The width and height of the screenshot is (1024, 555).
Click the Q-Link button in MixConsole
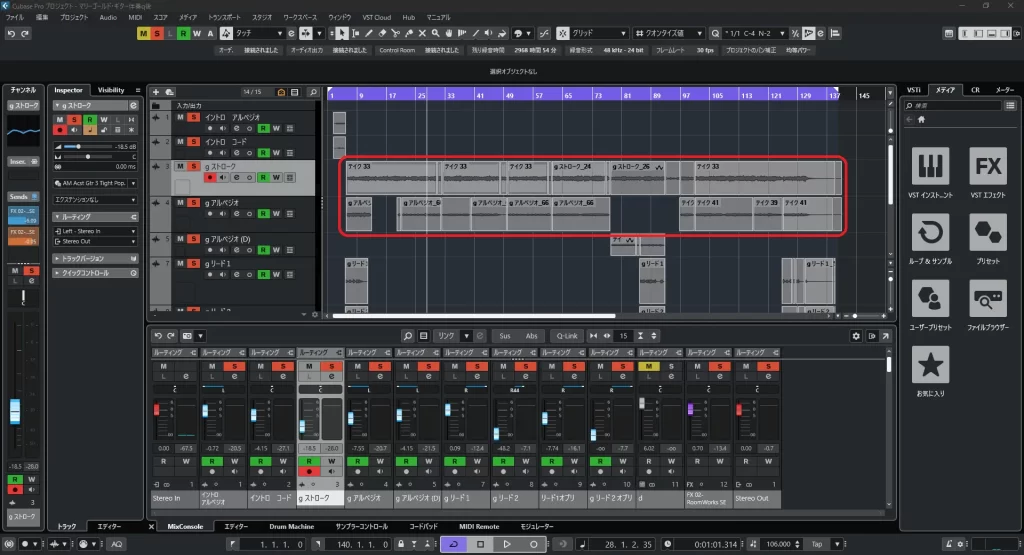[x=566, y=335]
